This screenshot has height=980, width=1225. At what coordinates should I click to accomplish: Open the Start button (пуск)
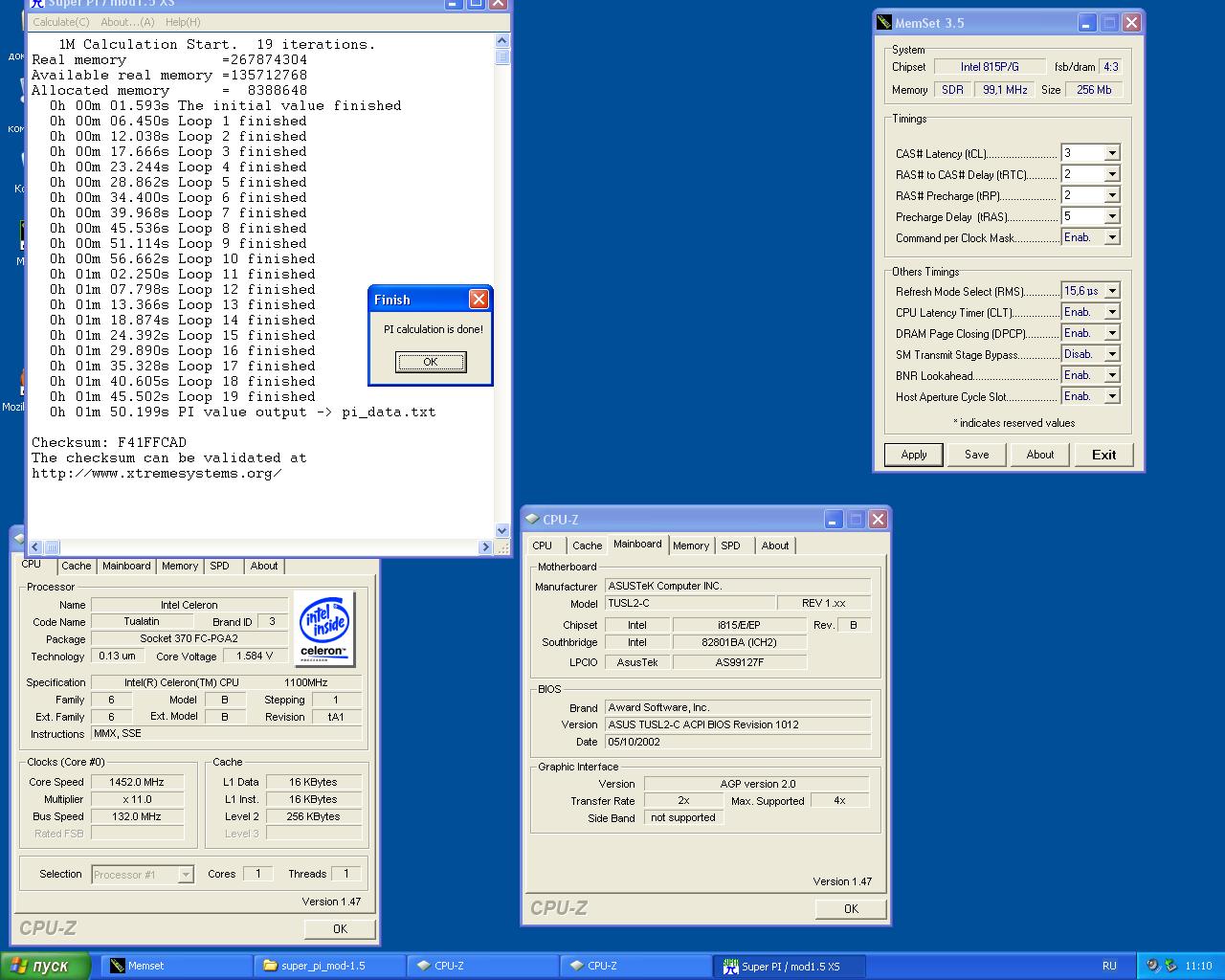[x=45, y=966]
